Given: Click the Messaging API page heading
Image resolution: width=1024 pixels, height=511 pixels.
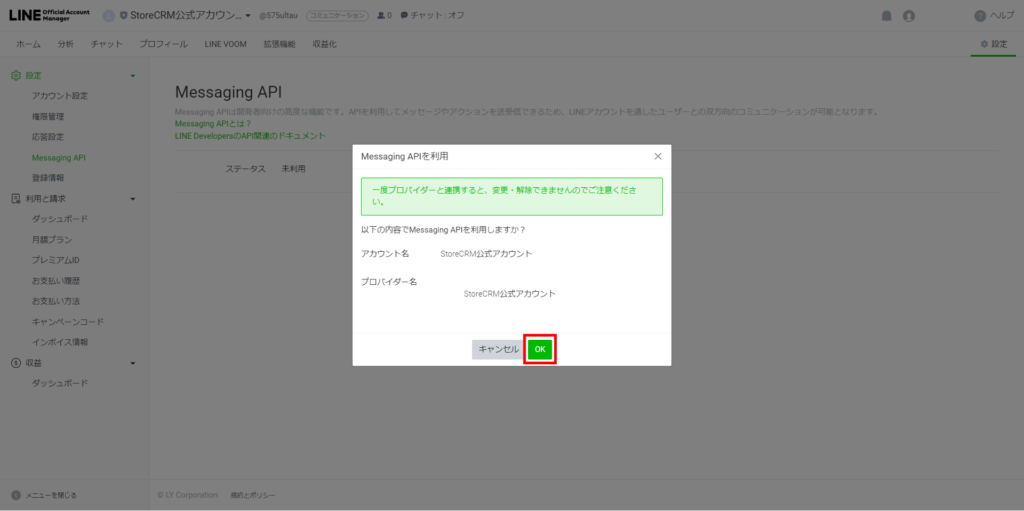Looking at the screenshot, I should coord(228,92).
